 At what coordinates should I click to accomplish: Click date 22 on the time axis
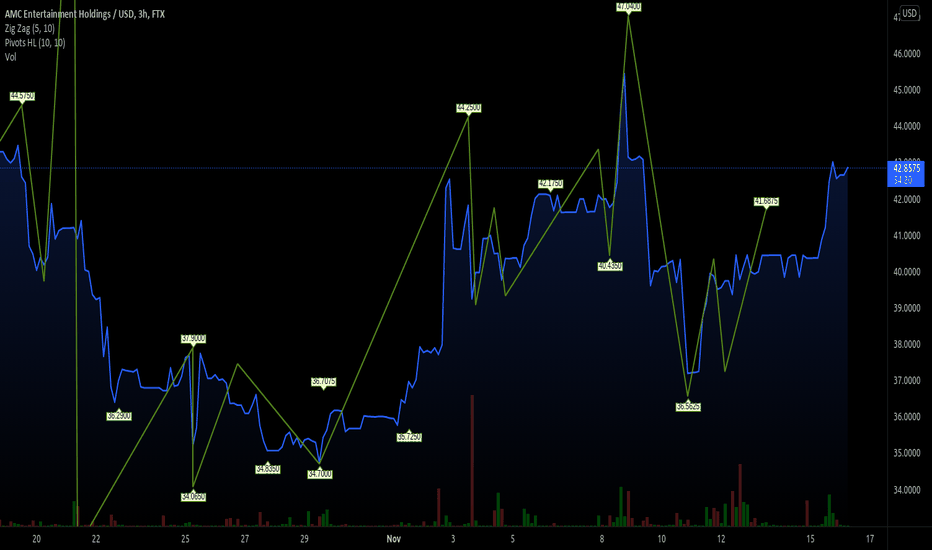[x=96, y=539]
